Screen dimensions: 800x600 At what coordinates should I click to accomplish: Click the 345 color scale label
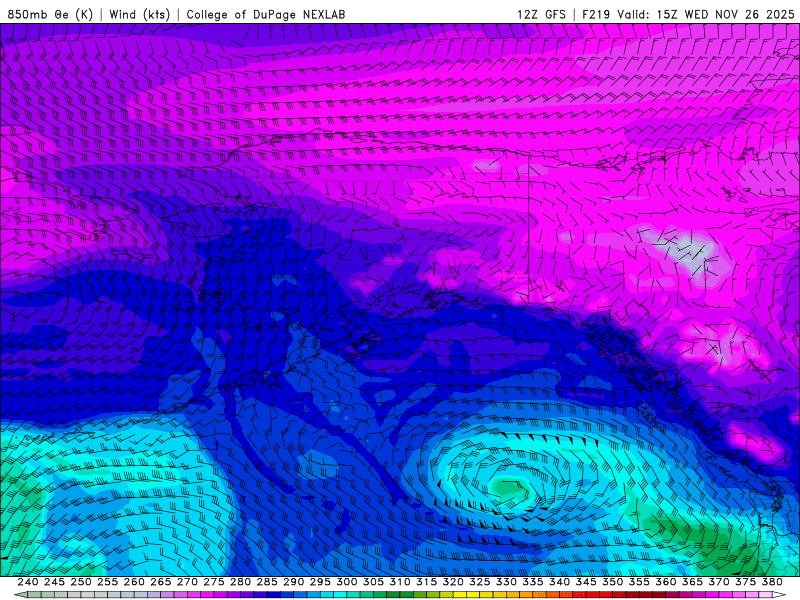coord(586,582)
